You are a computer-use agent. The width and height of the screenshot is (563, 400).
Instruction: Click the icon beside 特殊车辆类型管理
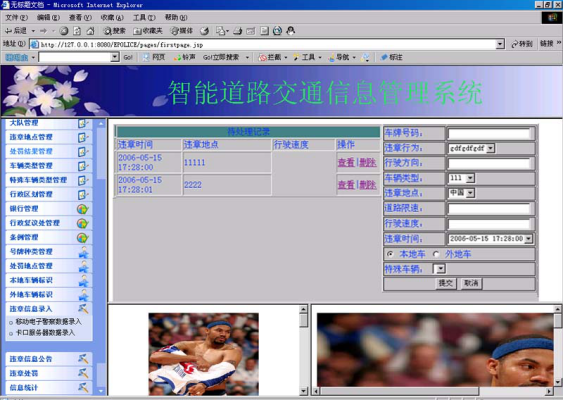coord(83,180)
